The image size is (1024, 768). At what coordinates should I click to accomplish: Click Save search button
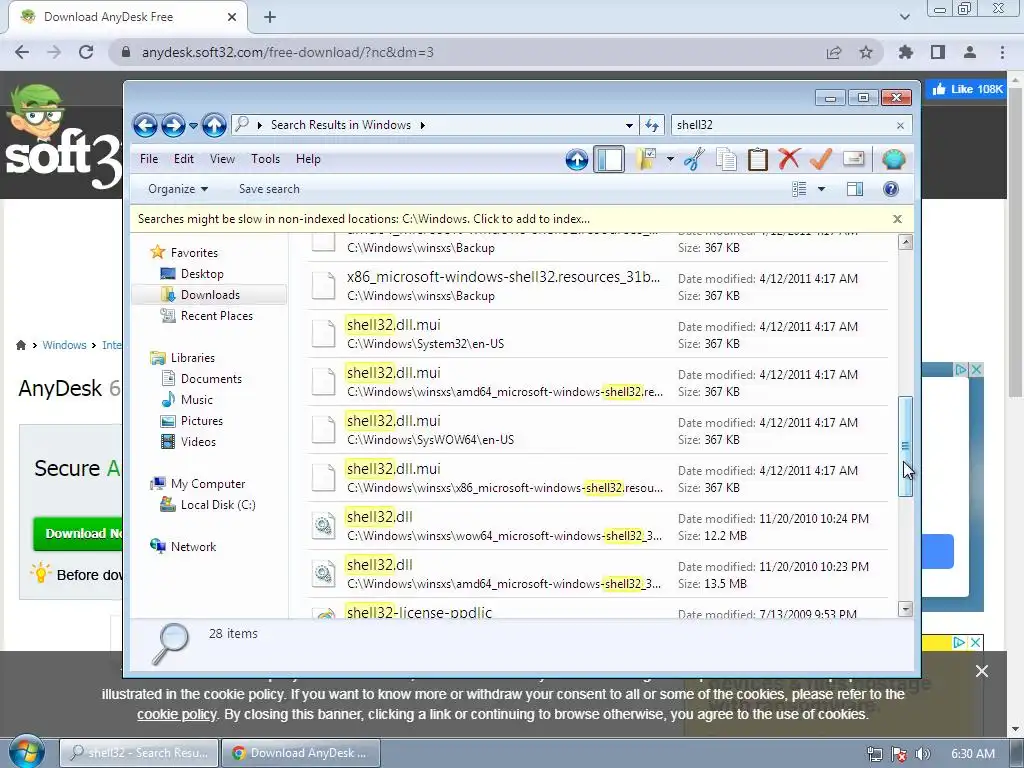pyautogui.click(x=269, y=189)
